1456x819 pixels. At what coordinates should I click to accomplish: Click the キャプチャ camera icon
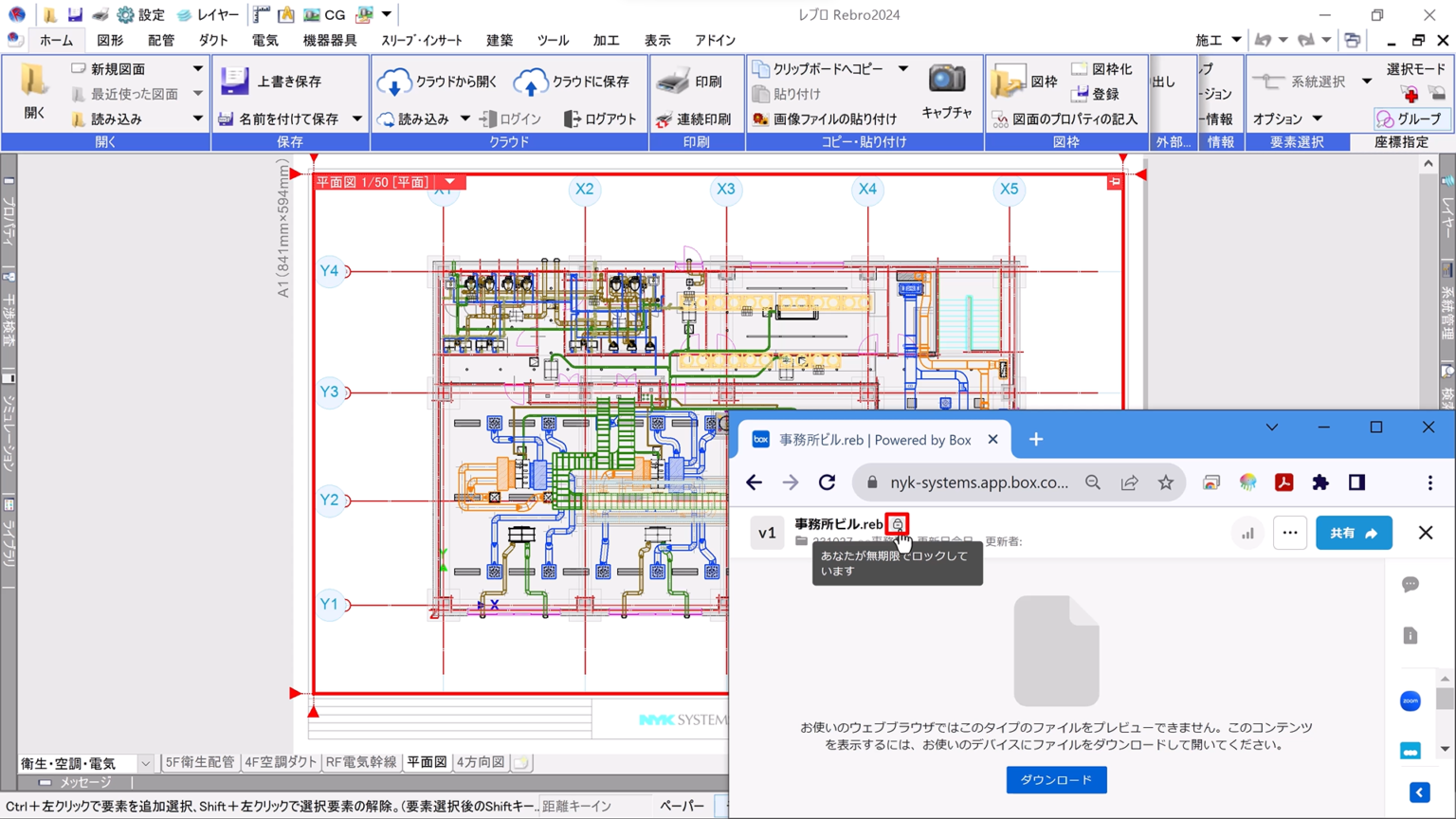click(x=946, y=80)
